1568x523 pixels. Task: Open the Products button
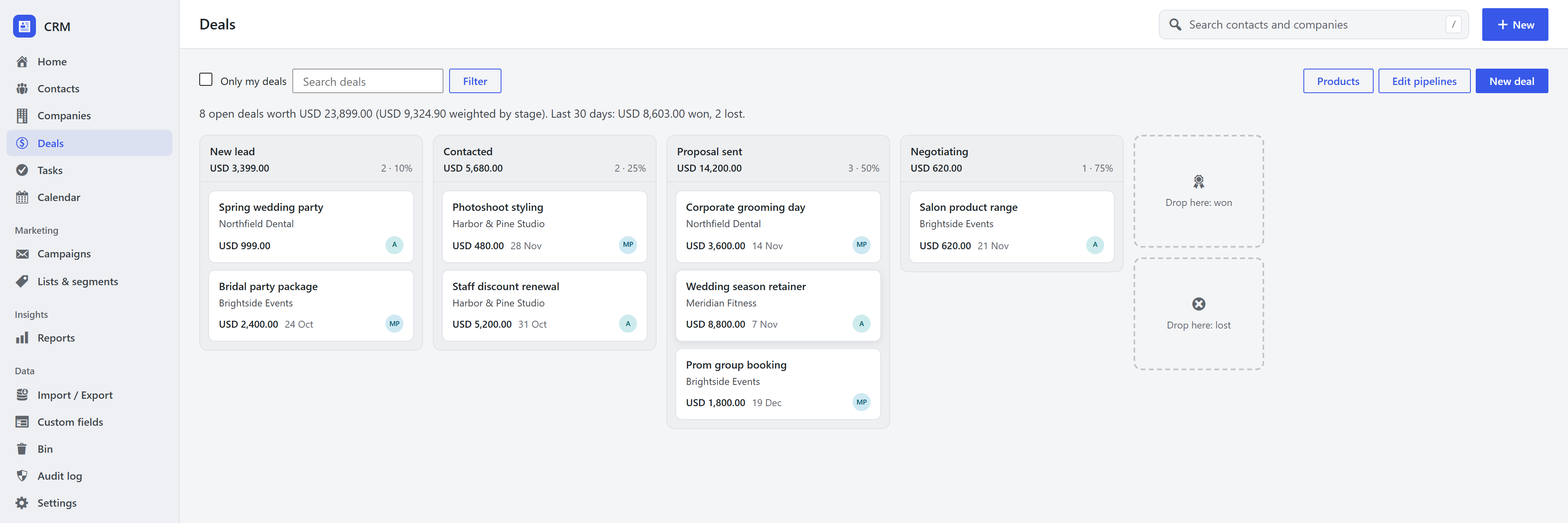[1337, 81]
